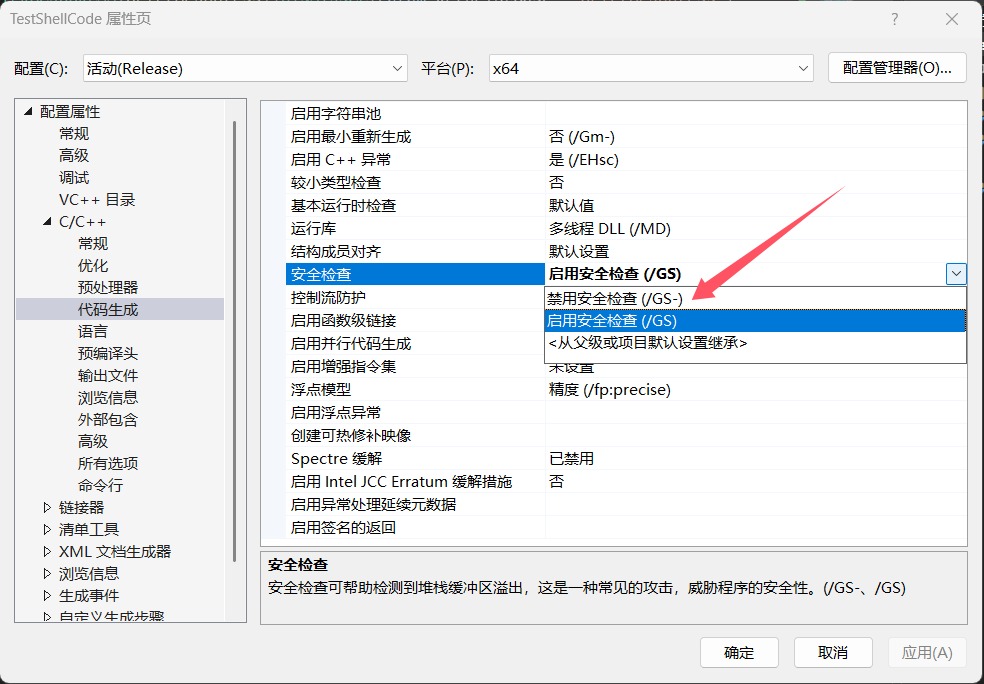Expand the 清单工具 tree node
The height and width of the screenshot is (684, 984).
point(47,530)
